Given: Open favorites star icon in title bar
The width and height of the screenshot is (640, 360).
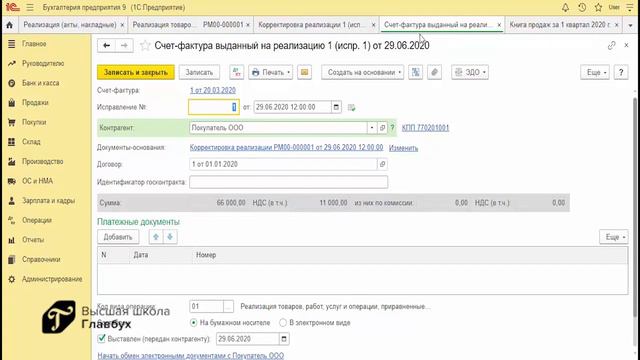Looking at the screenshot, I should tap(598, 7).
